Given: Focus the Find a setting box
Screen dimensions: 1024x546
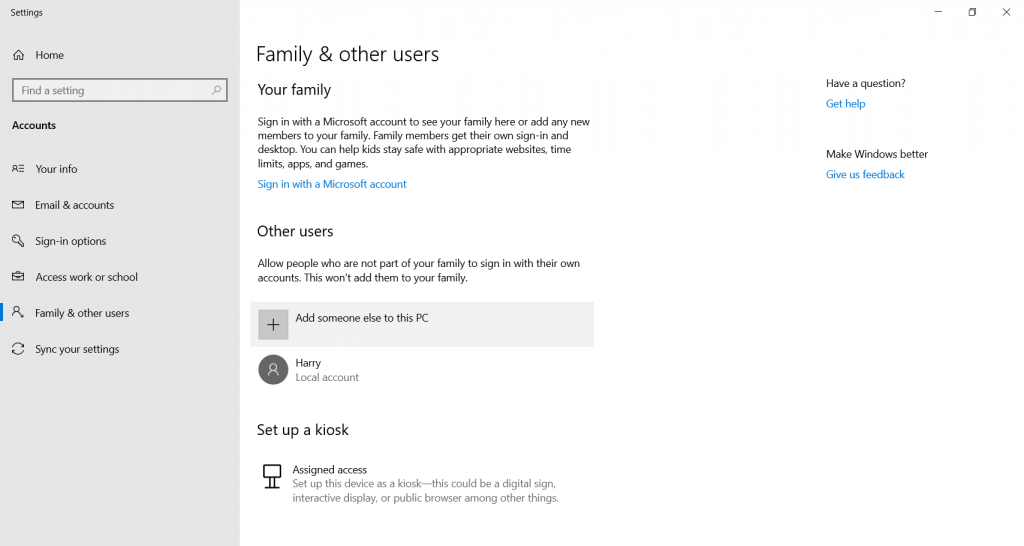Looking at the screenshot, I should [x=120, y=90].
